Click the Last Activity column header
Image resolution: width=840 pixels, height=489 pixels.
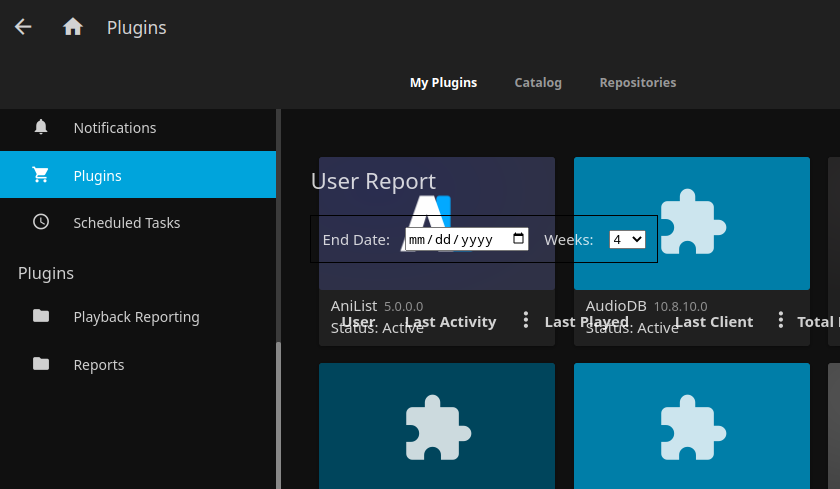coord(450,322)
